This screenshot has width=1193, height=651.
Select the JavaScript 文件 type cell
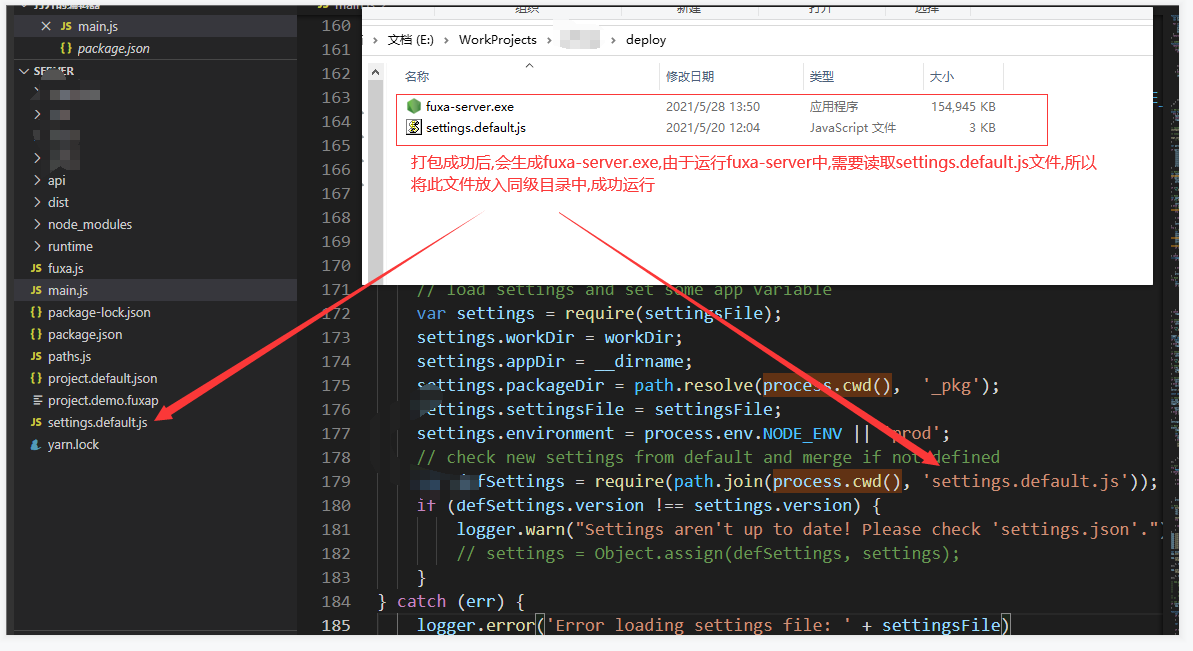[x=853, y=128]
